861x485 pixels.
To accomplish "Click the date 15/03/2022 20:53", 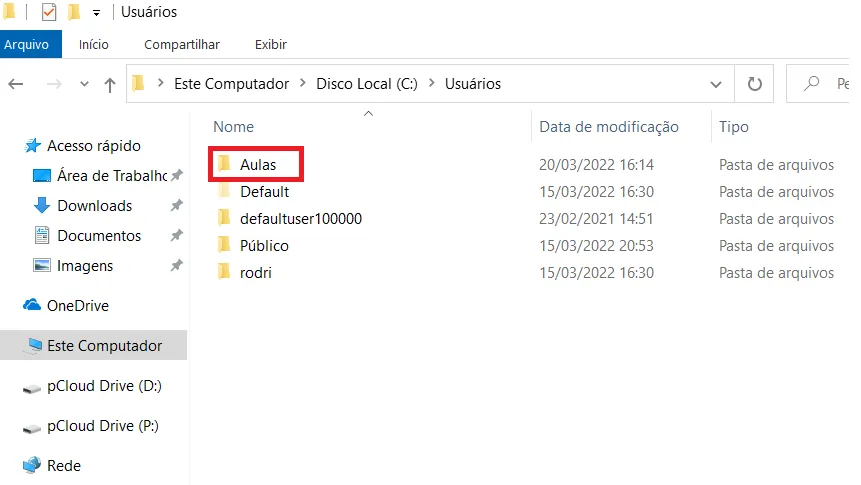I will (596, 246).
